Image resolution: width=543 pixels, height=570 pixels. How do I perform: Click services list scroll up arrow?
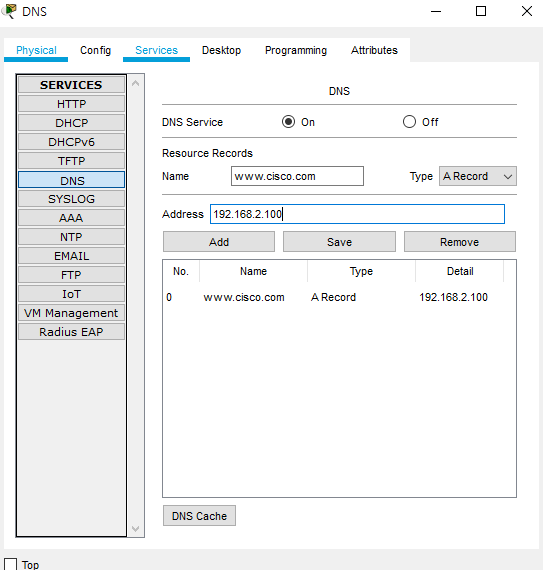[136, 83]
